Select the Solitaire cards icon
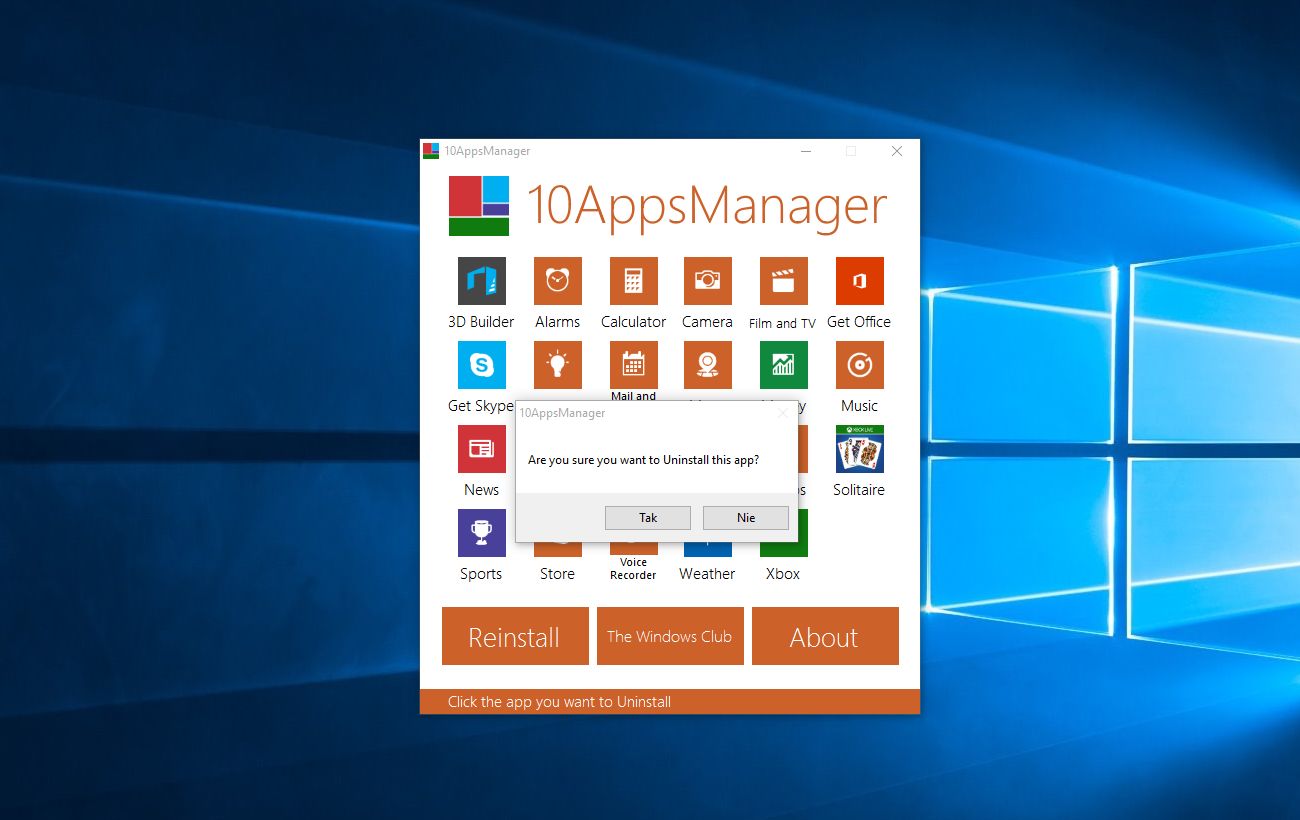The image size is (1300, 820). [x=859, y=449]
